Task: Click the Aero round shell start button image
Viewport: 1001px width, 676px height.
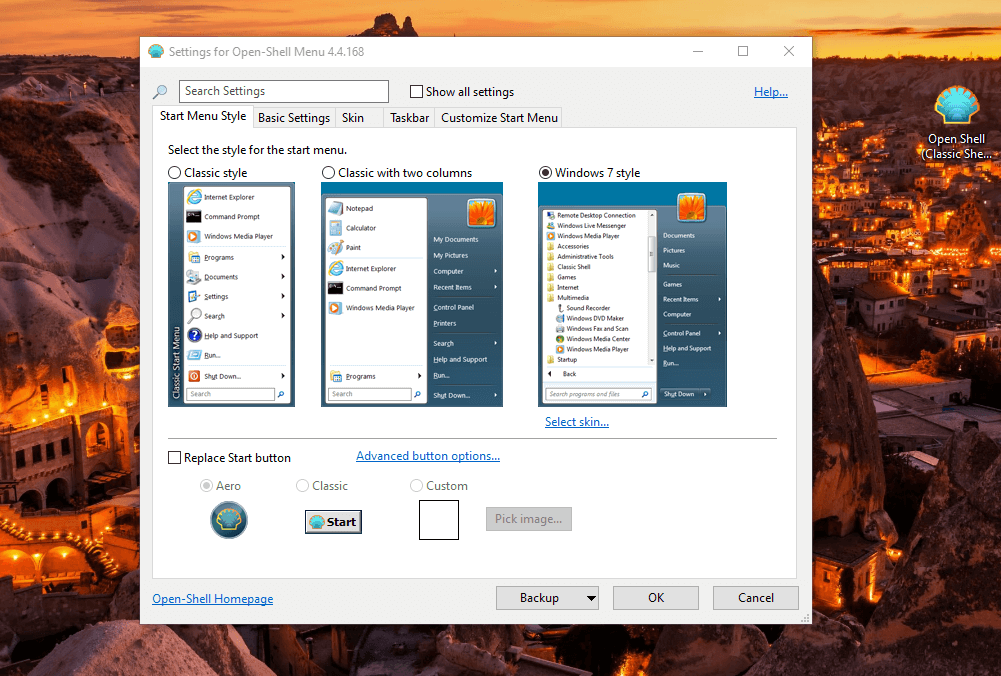Action: 229,520
